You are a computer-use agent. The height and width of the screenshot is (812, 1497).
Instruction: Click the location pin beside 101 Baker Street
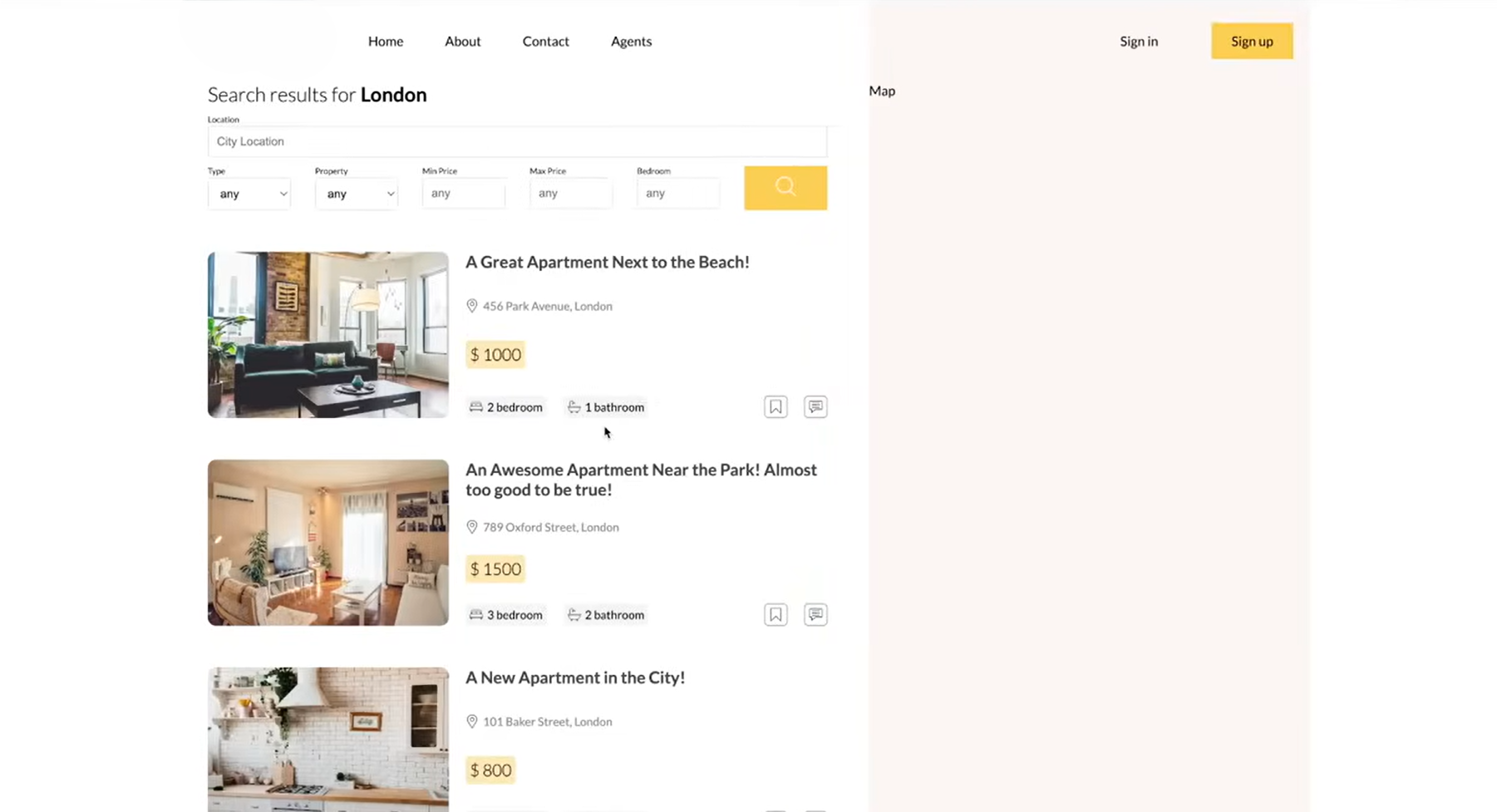coord(472,721)
